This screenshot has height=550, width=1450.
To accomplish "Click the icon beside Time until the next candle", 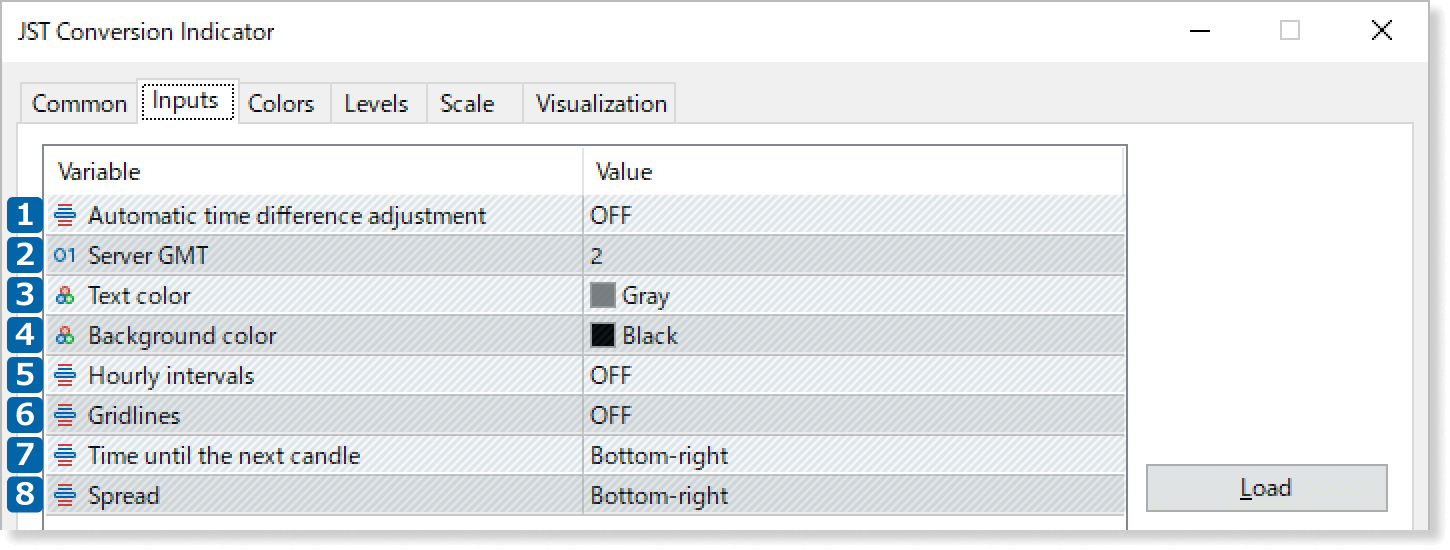I will pos(66,456).
